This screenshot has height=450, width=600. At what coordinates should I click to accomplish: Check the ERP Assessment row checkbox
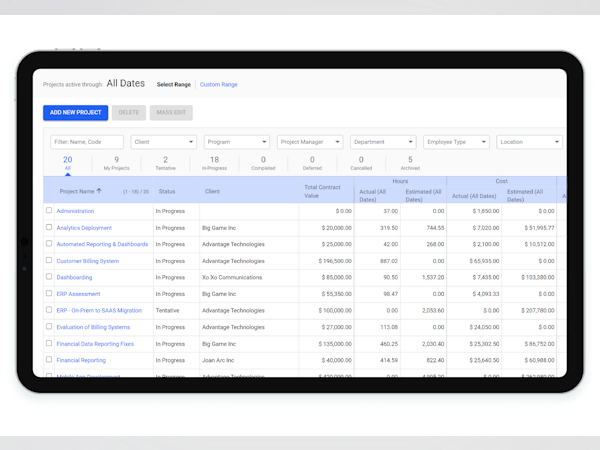[49, 293]
